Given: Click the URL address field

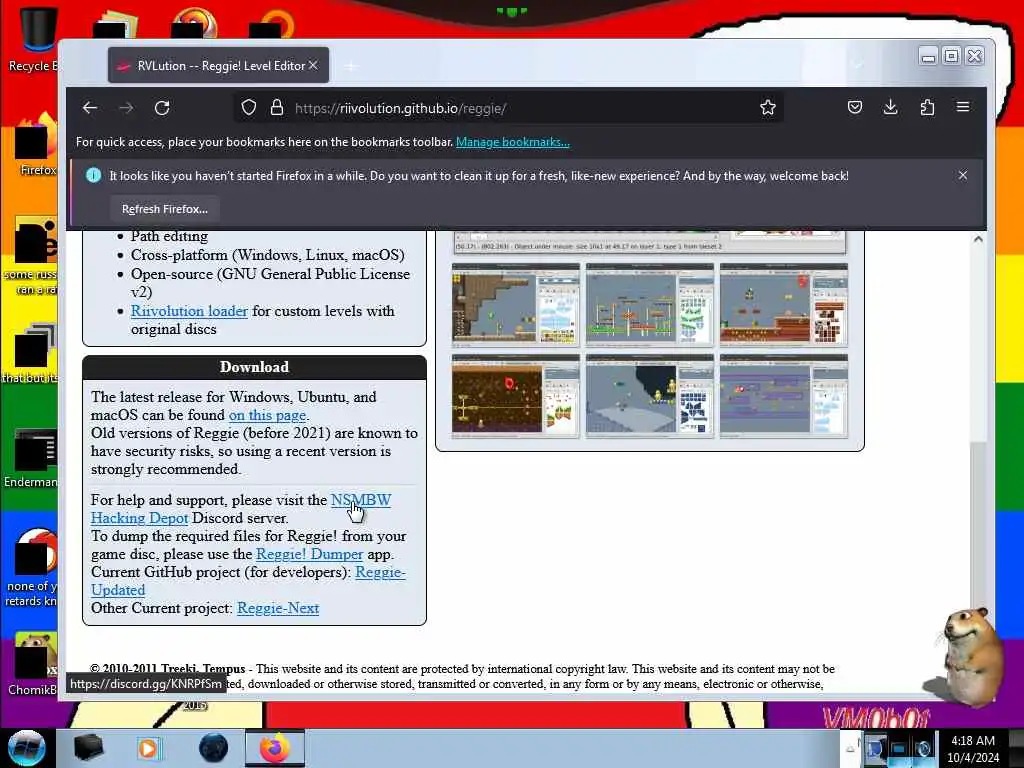Looking at the screenshot, I should 509,108.
